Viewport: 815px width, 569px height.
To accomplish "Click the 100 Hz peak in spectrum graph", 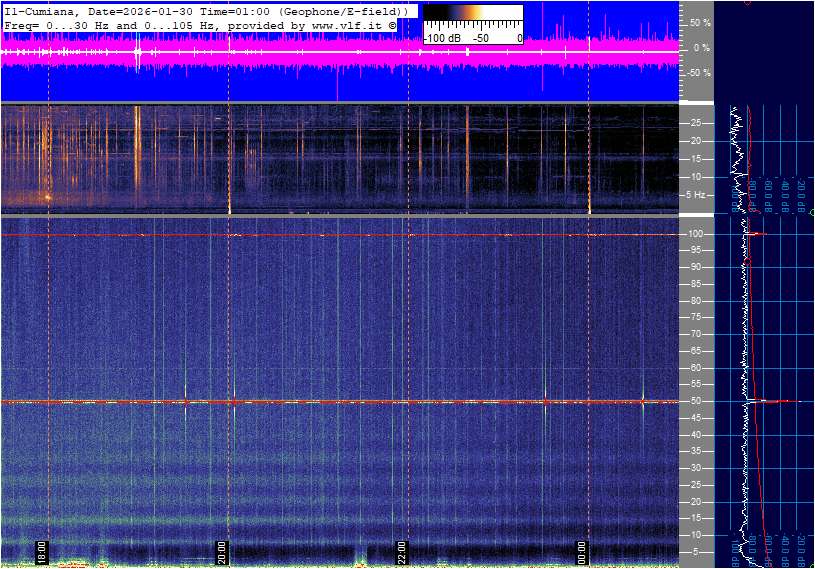I will point(758,234).
